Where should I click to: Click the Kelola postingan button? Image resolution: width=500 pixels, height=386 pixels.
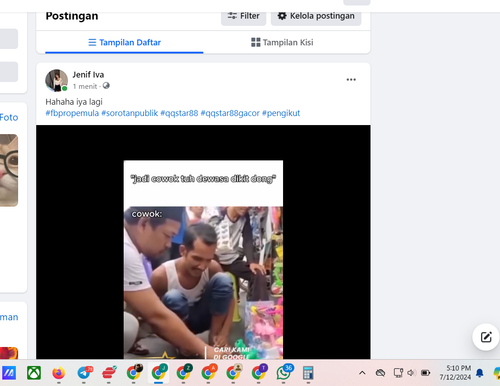coord(316,16)
